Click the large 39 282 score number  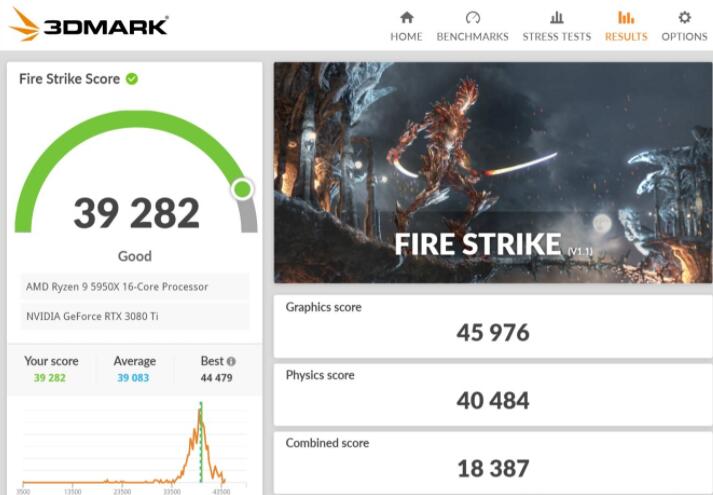[136, 213]
